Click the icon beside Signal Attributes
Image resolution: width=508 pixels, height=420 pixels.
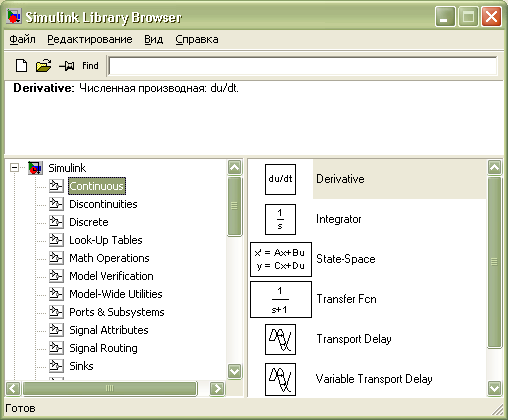click(x=56, y=330)
